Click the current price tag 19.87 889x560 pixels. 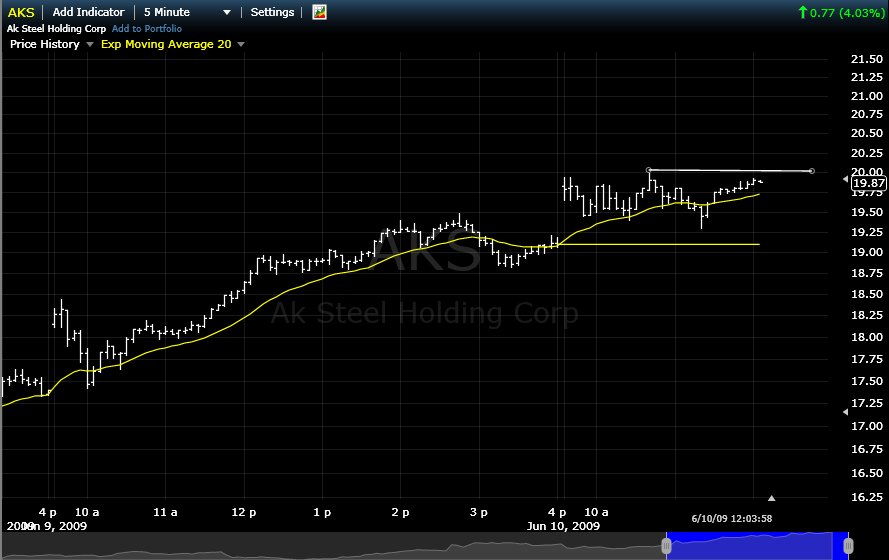coord(869,183)
